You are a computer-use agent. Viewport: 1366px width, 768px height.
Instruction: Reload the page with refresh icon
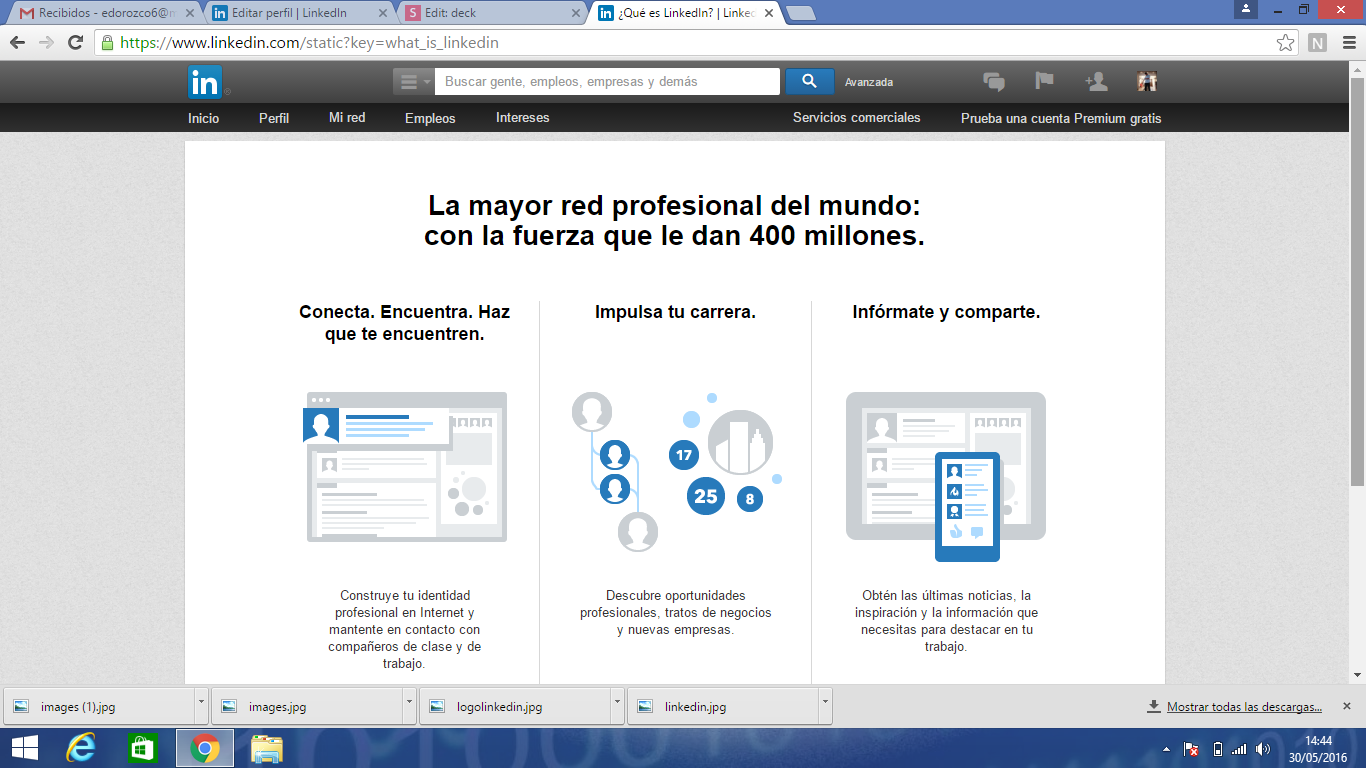[75, 43]
